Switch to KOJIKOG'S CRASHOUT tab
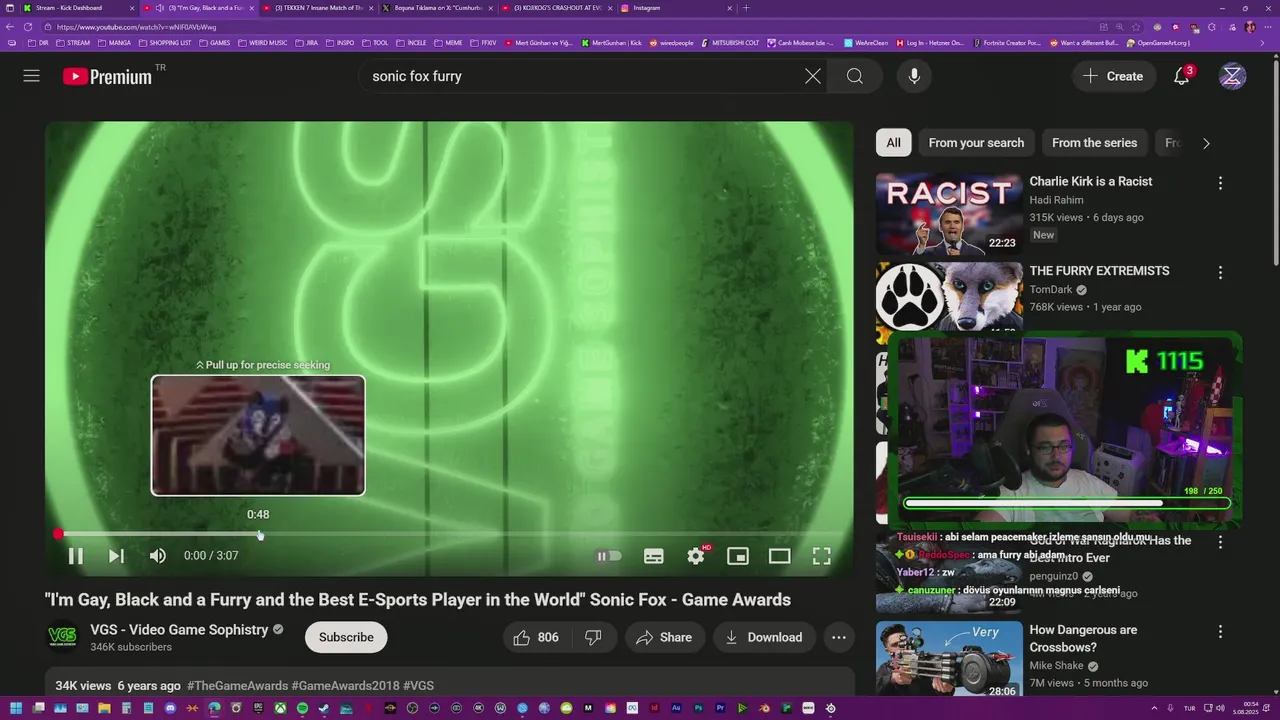This screenshot has width=1280, height=720. tap(556, 8)
